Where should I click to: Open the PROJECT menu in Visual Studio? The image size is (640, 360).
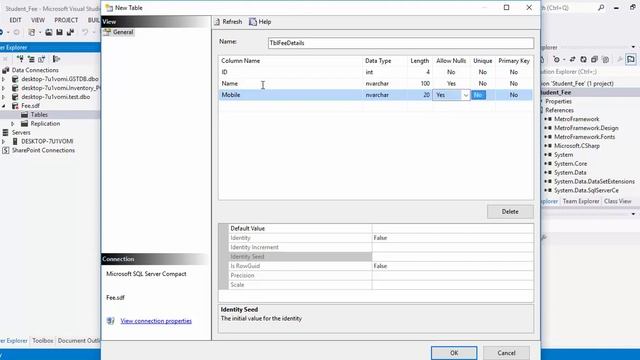(x=66, y=20)
